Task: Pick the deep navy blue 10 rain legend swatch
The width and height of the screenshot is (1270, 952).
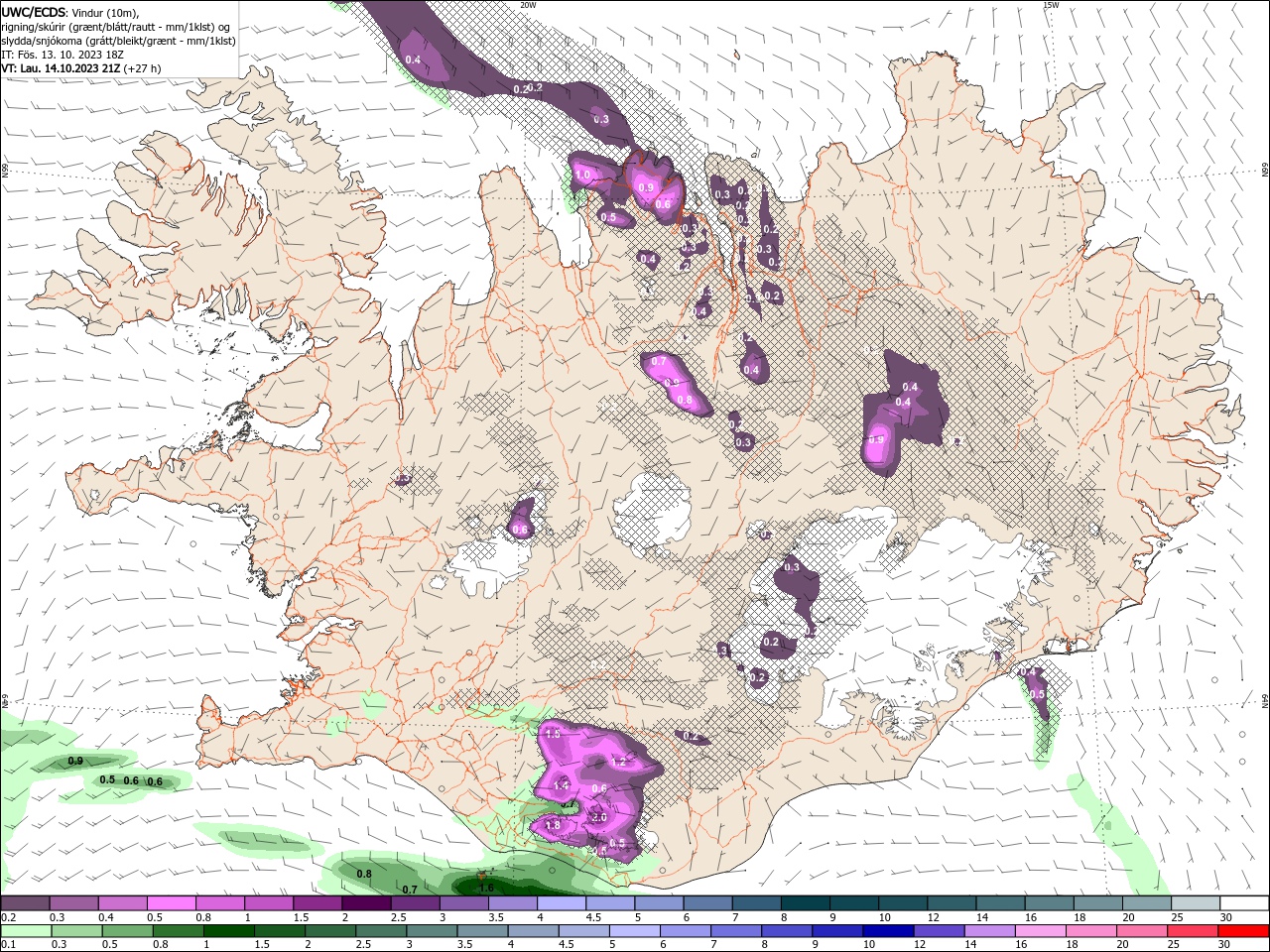Action: pyautogui.click(x=888, y=930)
